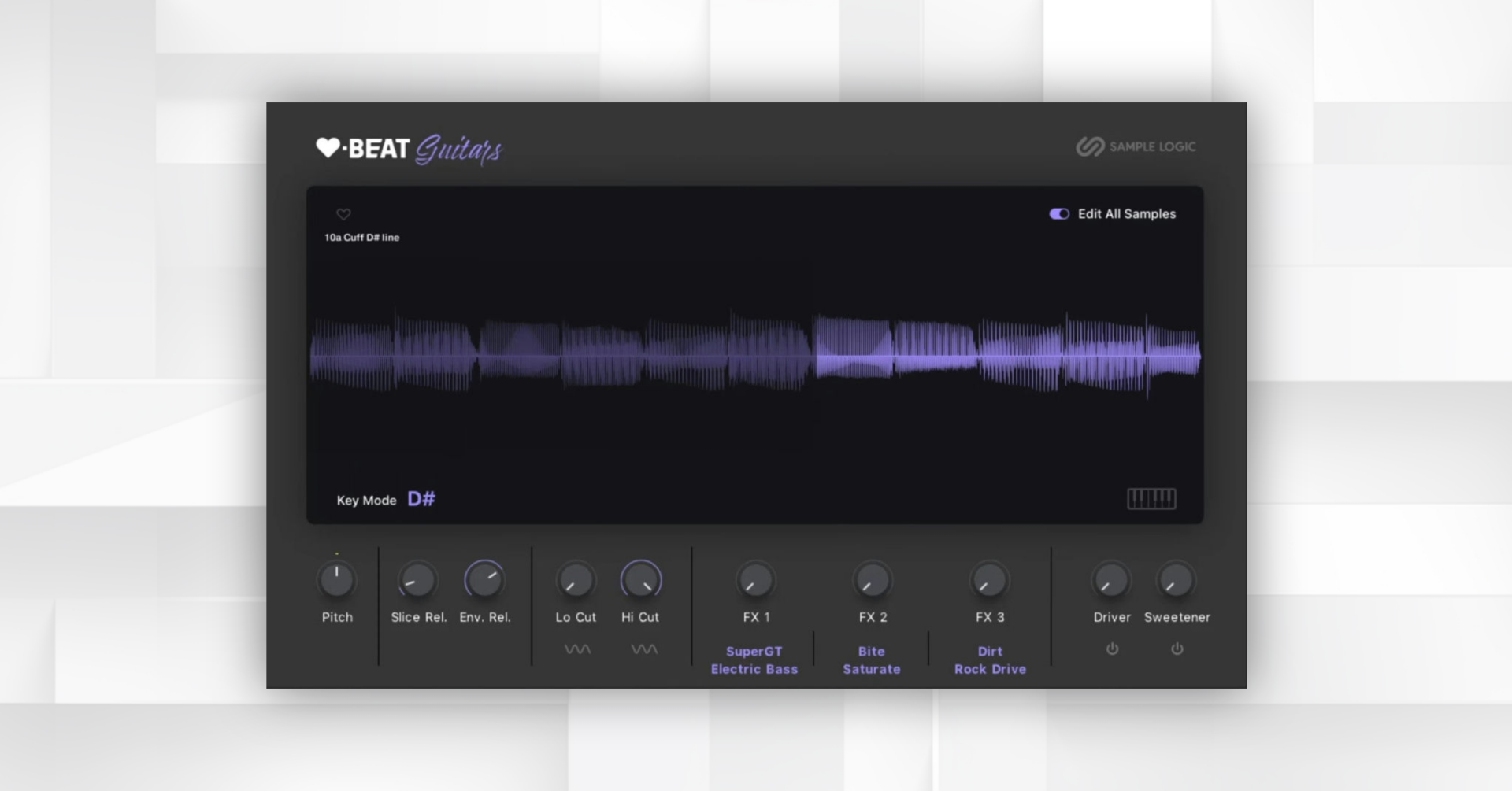Open FX 2 Bite Saturate selector
This screenshot has height=791, width=1512.
click(x=872, y=660)
